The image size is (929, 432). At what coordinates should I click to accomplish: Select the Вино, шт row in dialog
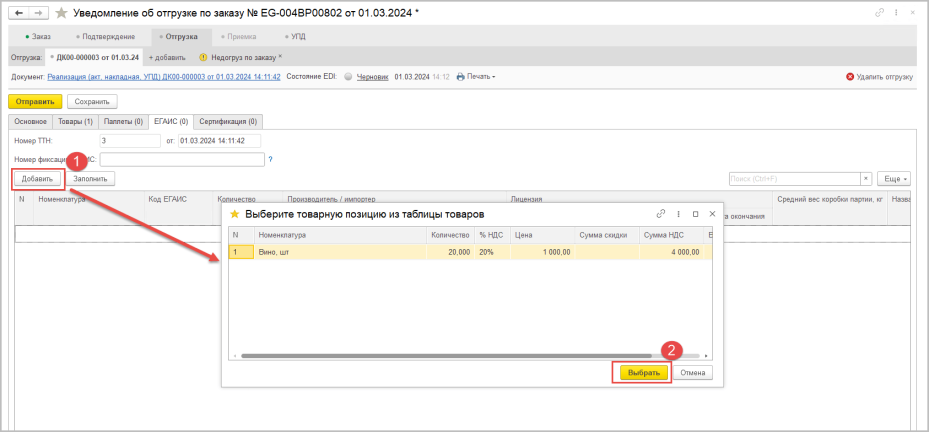coord(470,252)
